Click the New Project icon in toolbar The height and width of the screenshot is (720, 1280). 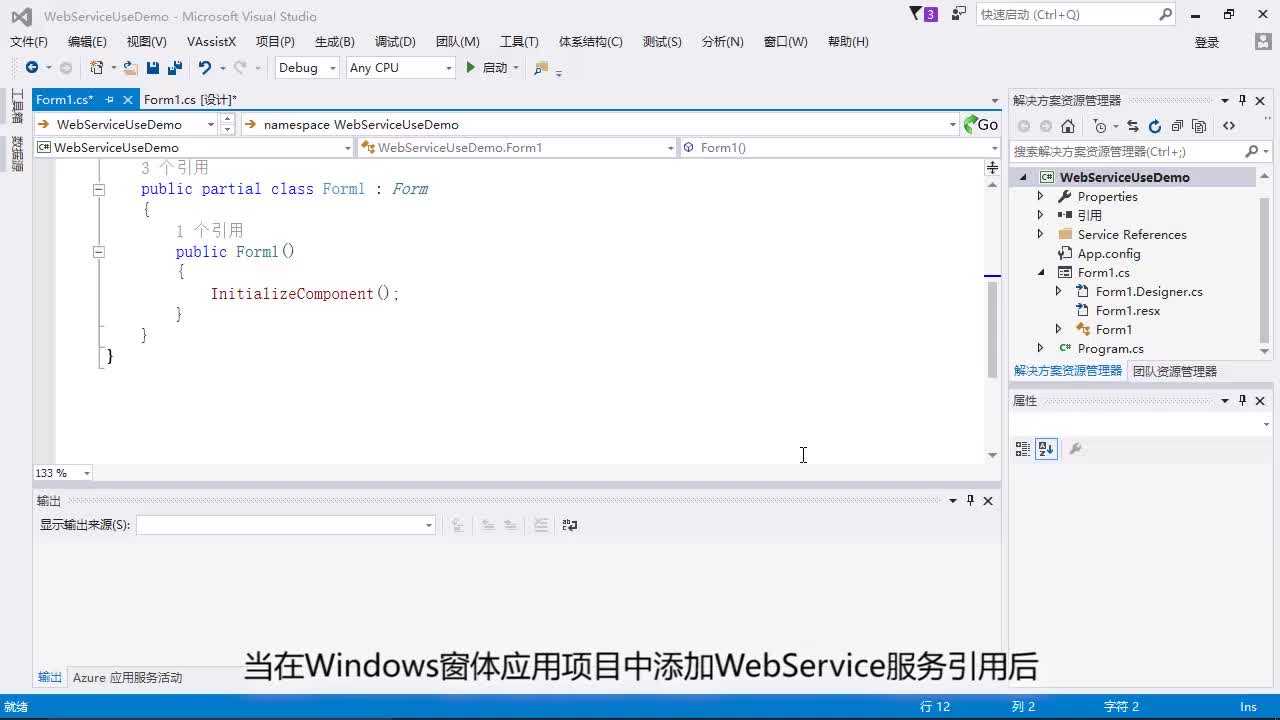click(97, 67)
